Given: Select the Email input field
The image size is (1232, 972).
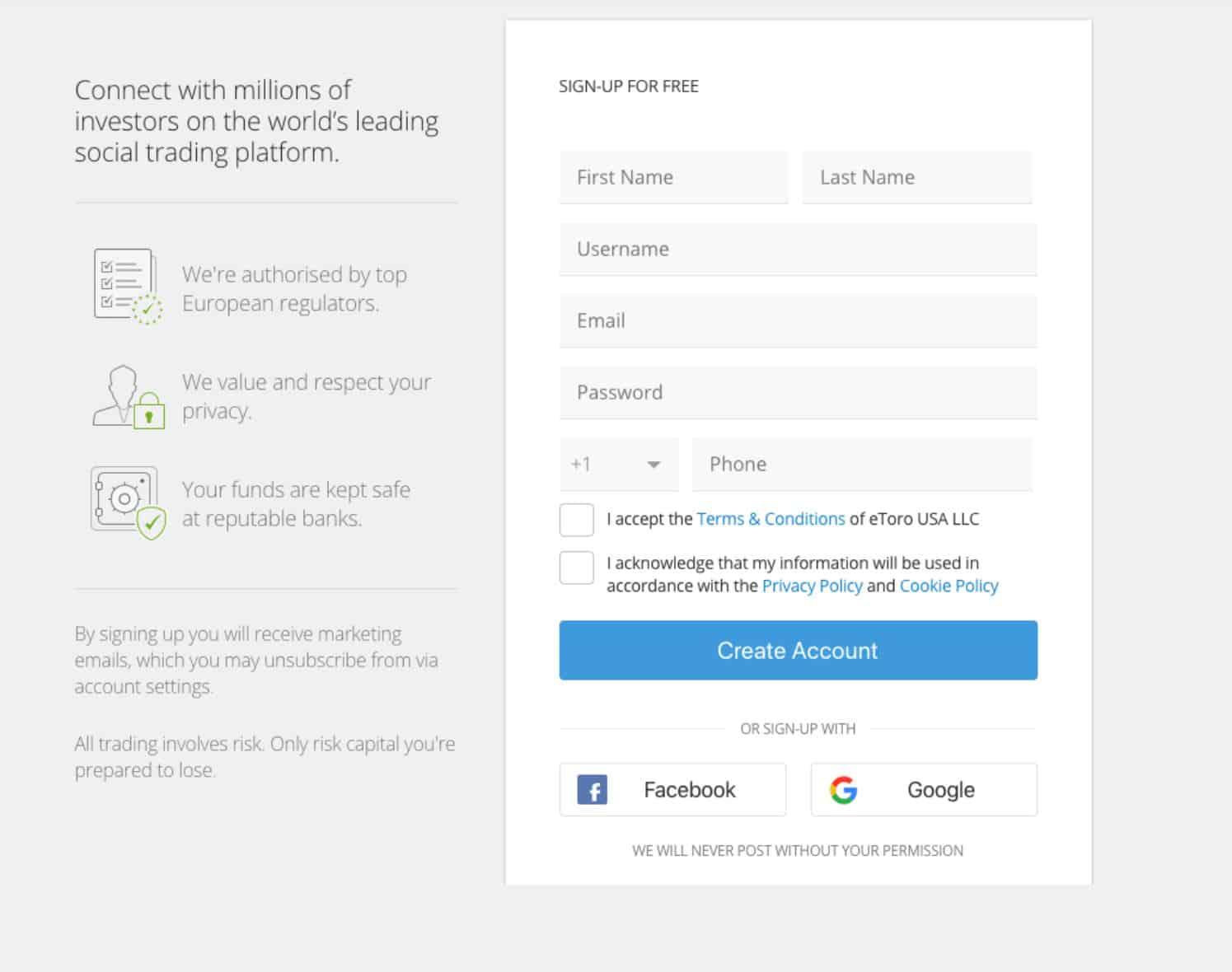Looking at the screenshot, I should click(x=798, y=320).
